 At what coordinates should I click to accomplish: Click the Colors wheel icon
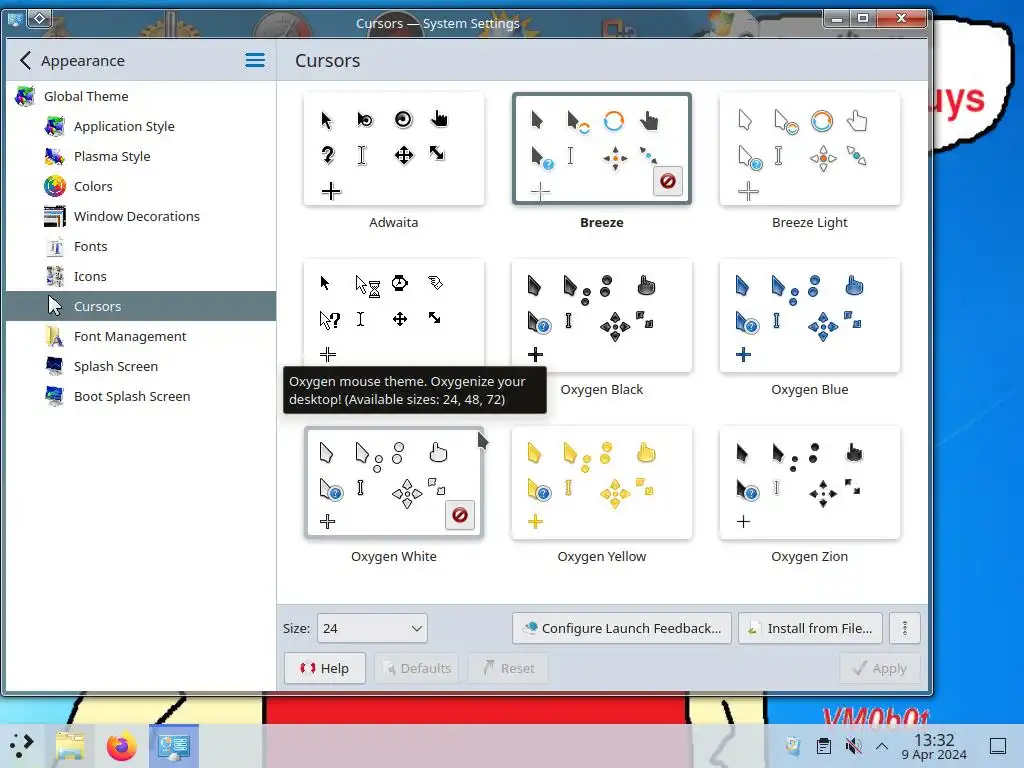coord(55,186)
